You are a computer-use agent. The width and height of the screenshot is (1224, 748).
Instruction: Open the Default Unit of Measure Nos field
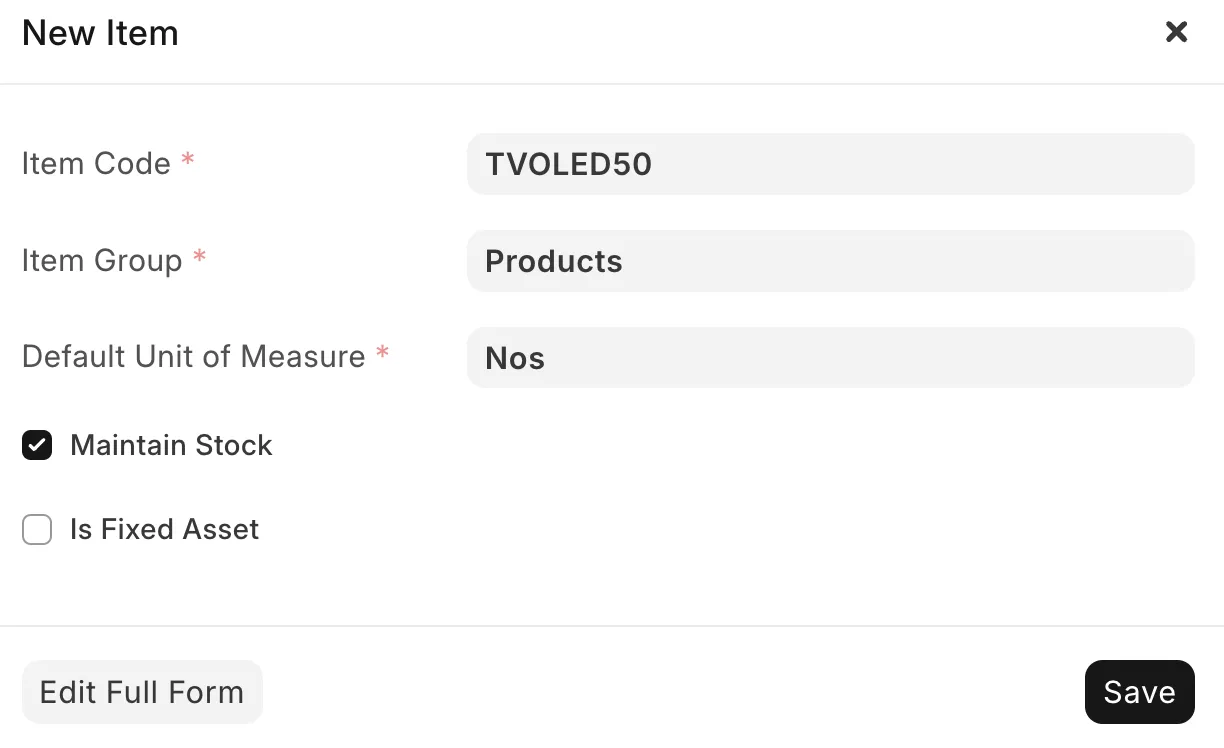point(830,357)
